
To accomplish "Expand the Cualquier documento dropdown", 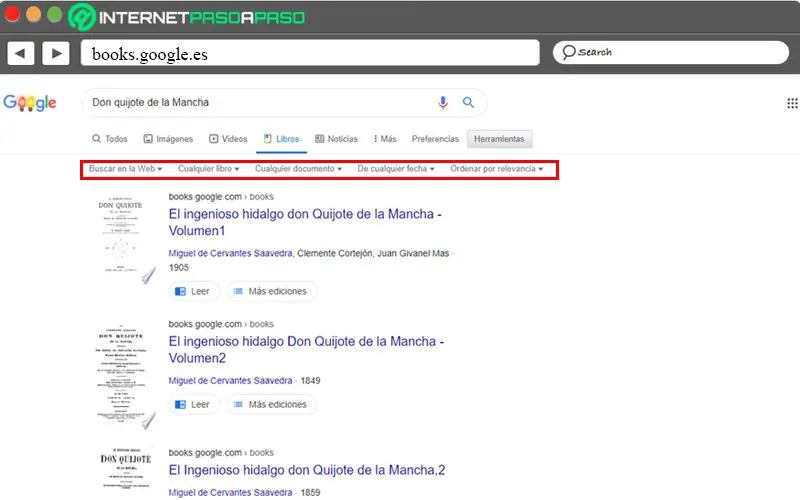I will 298,169.
